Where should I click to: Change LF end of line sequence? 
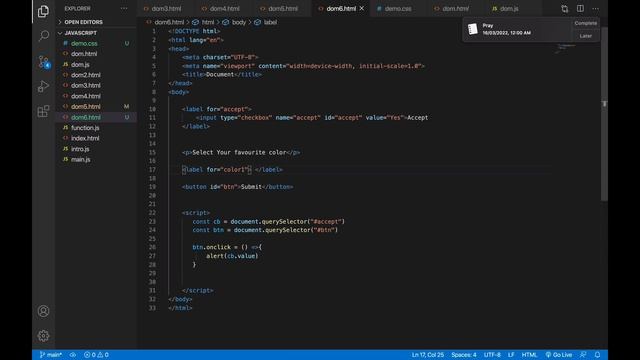point(511,355)
